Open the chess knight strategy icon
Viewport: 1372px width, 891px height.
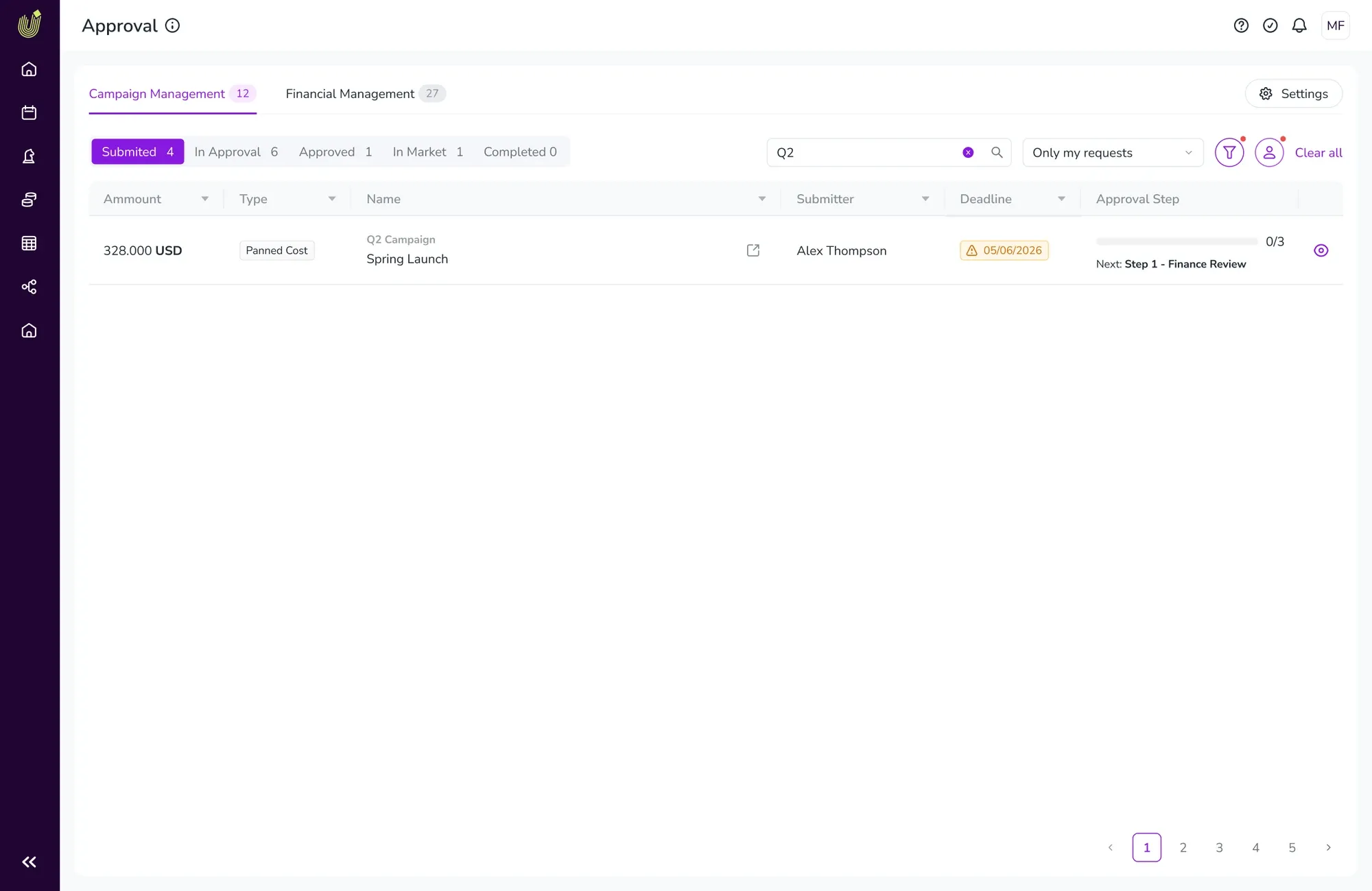click(29, 156)
